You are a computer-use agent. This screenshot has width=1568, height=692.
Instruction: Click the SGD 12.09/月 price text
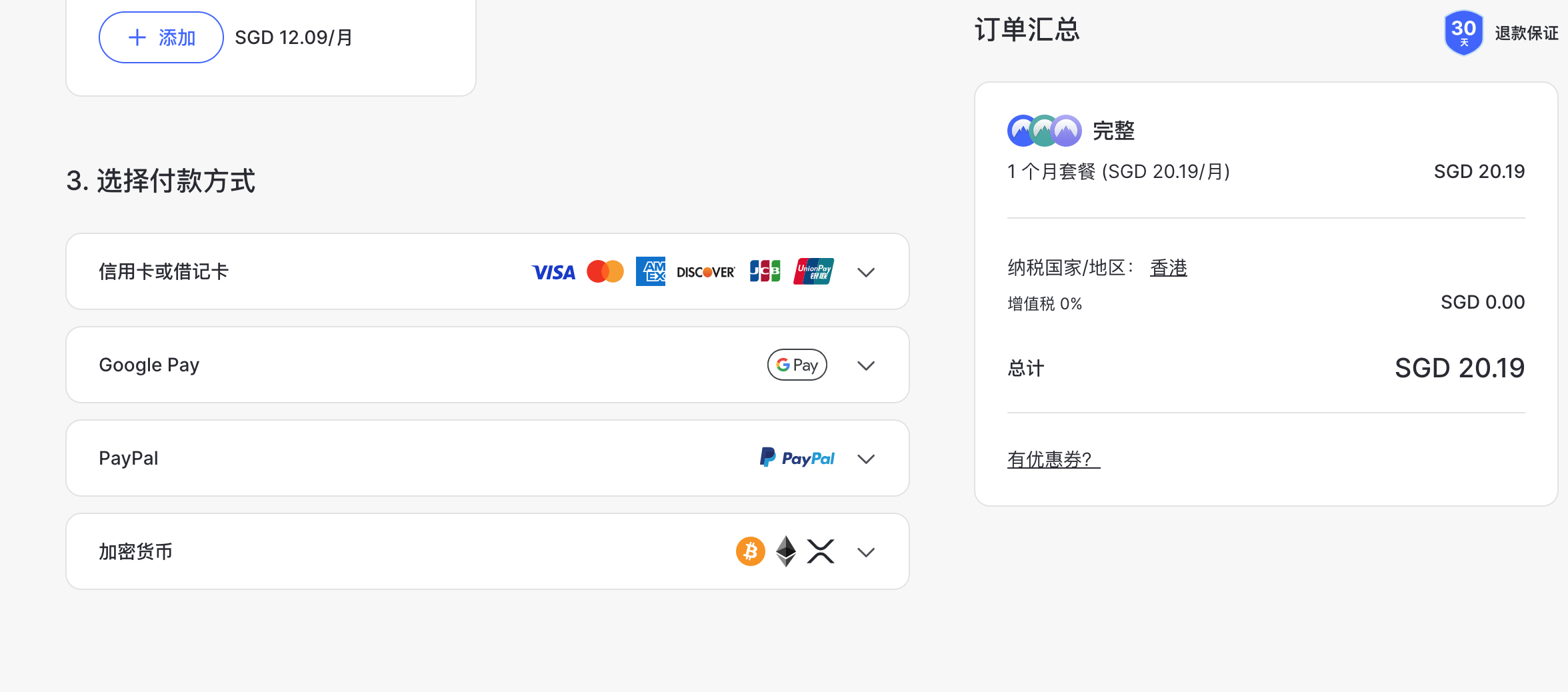pos(293,37)
